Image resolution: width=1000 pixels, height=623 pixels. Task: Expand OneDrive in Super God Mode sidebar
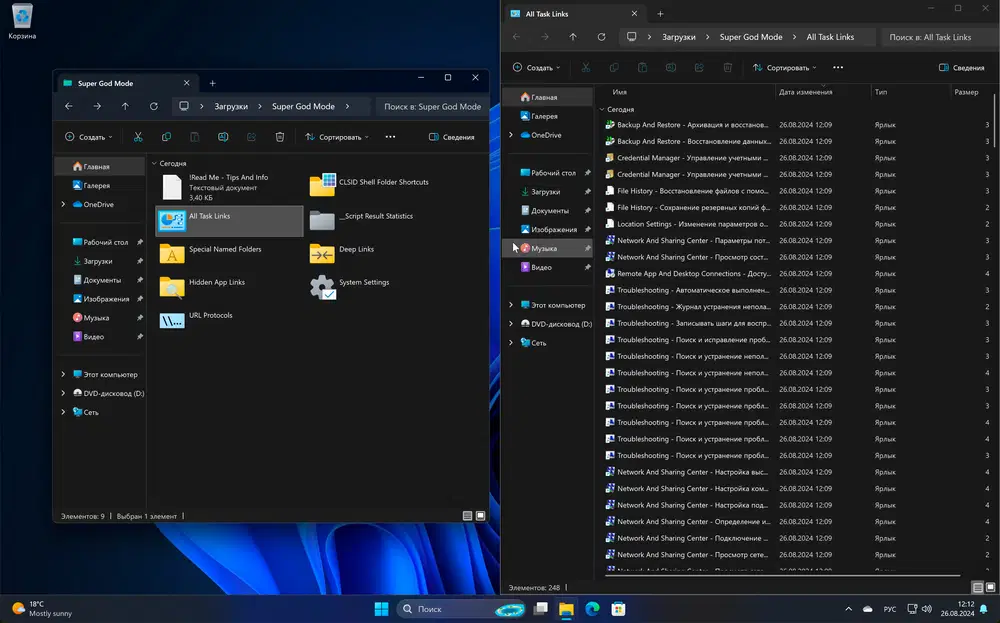(63, 204)
